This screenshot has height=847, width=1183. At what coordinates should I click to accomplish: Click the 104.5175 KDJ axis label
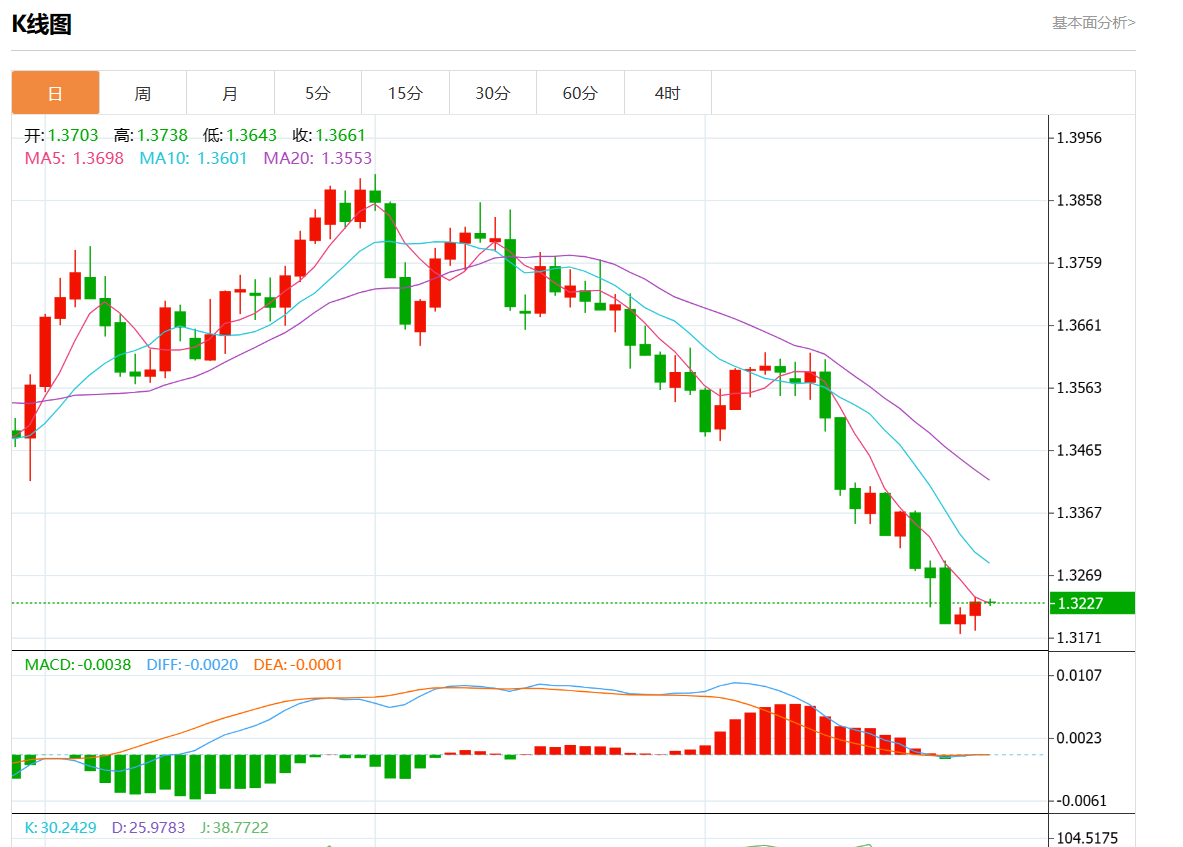click(x=1087, y=838)
